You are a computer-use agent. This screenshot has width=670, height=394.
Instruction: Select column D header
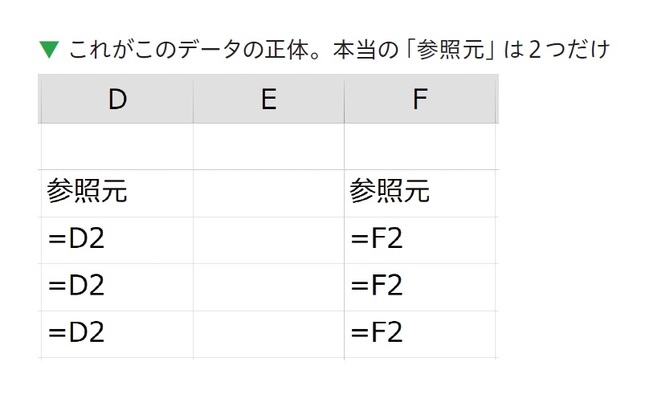[116, 99]
